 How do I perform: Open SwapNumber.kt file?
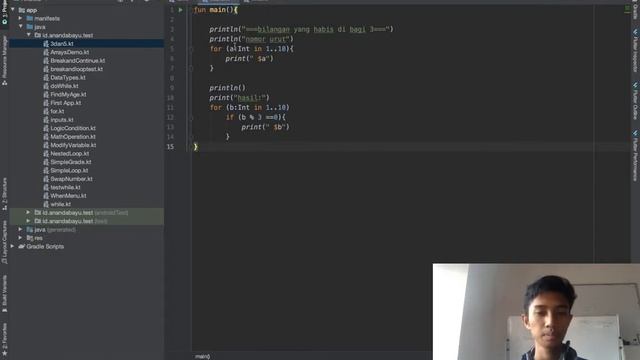click(x=71, y=179)
